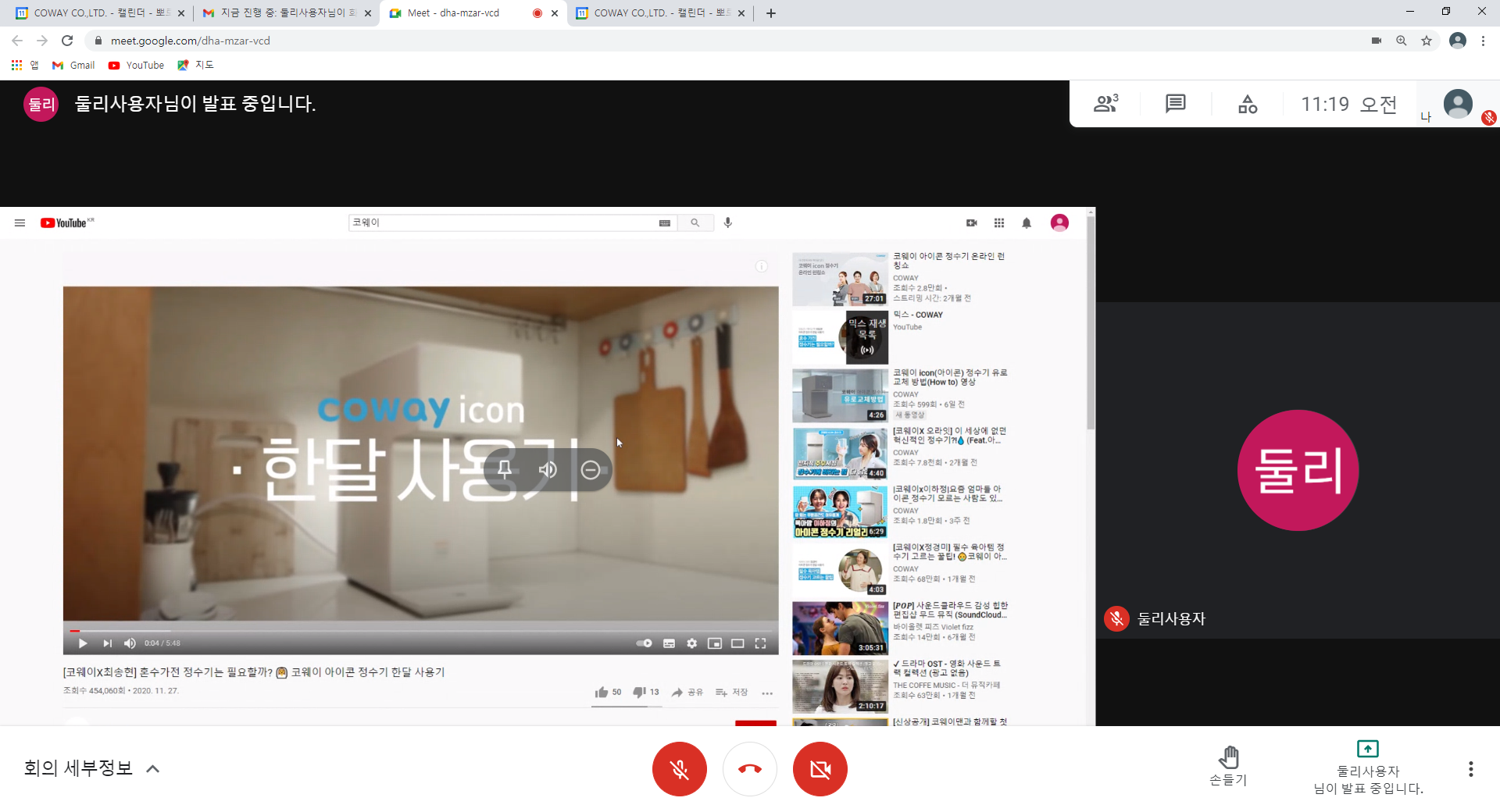The width and height of the screenshot is (1500, 812).
Task: Skip to next YouTube video
Action: click(107, 643)
